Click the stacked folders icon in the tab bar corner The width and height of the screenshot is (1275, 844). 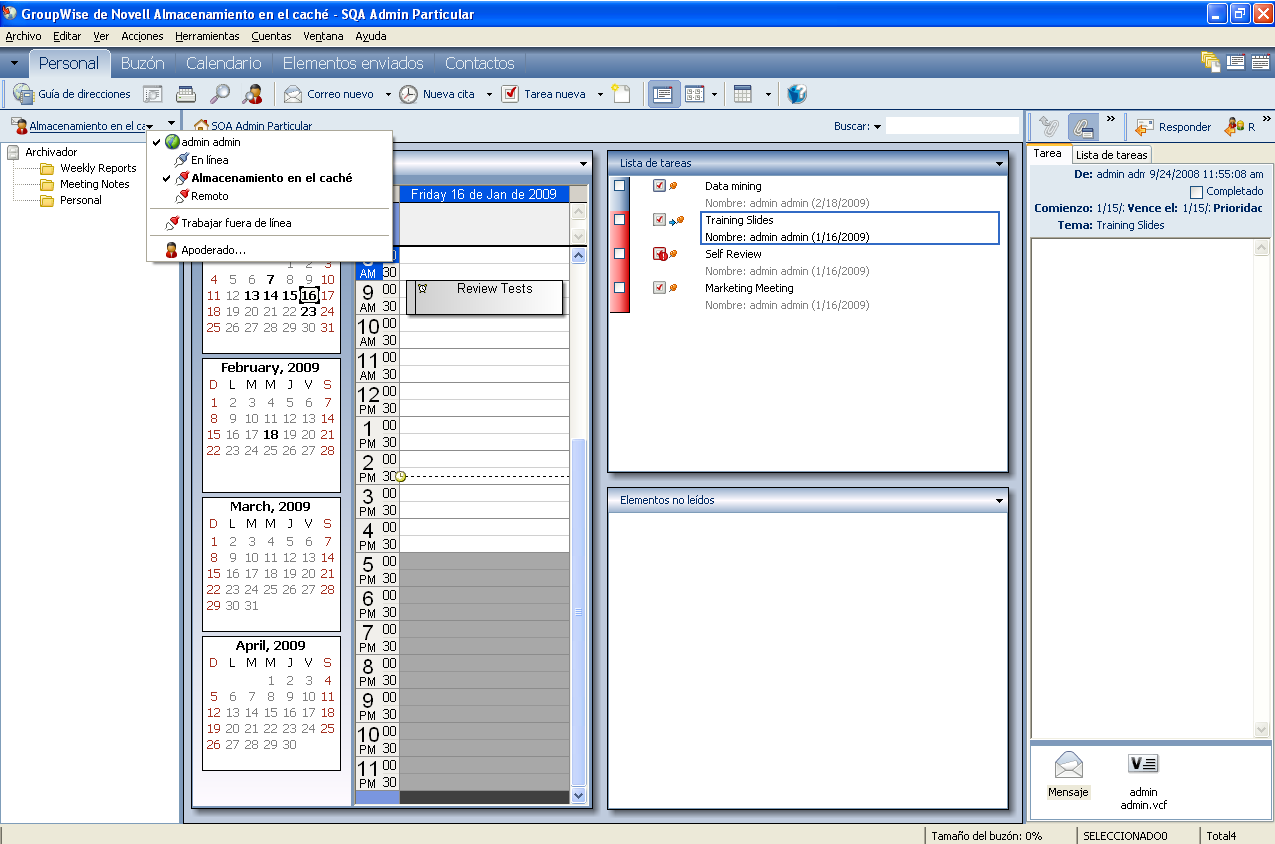(x=1211, y=62)
